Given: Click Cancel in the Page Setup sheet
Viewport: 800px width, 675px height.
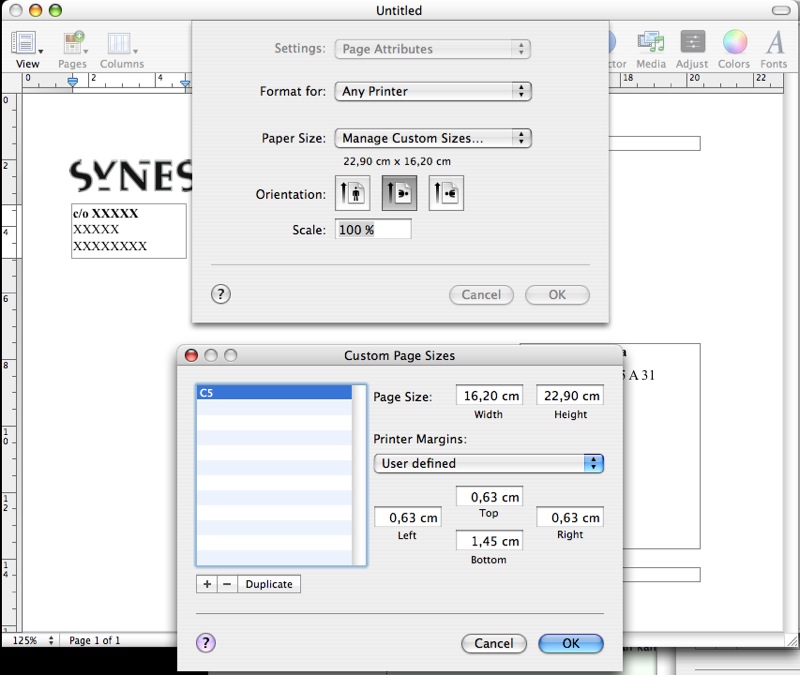Looking at the screenshot, I should pyautogui.click(x=481, y=294).
